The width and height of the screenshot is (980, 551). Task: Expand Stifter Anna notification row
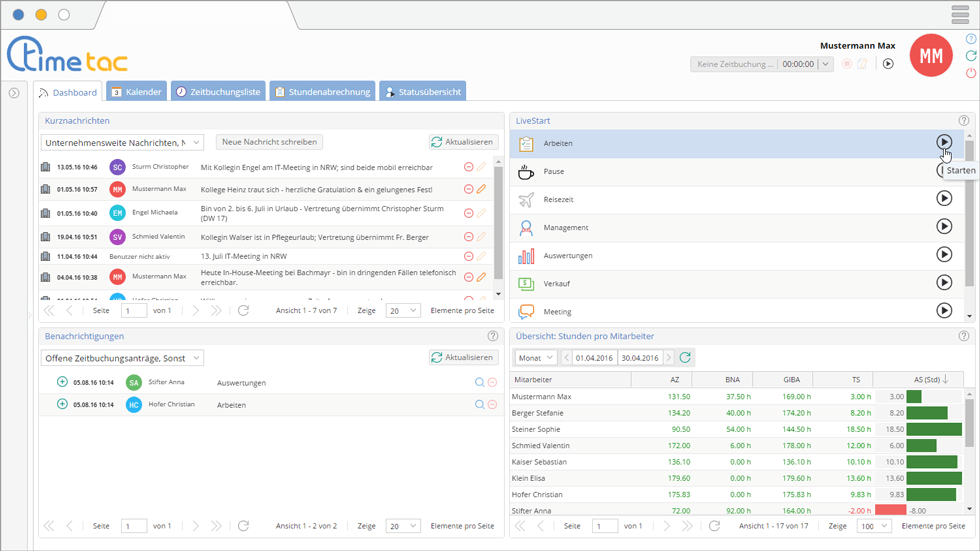(62, 382)
